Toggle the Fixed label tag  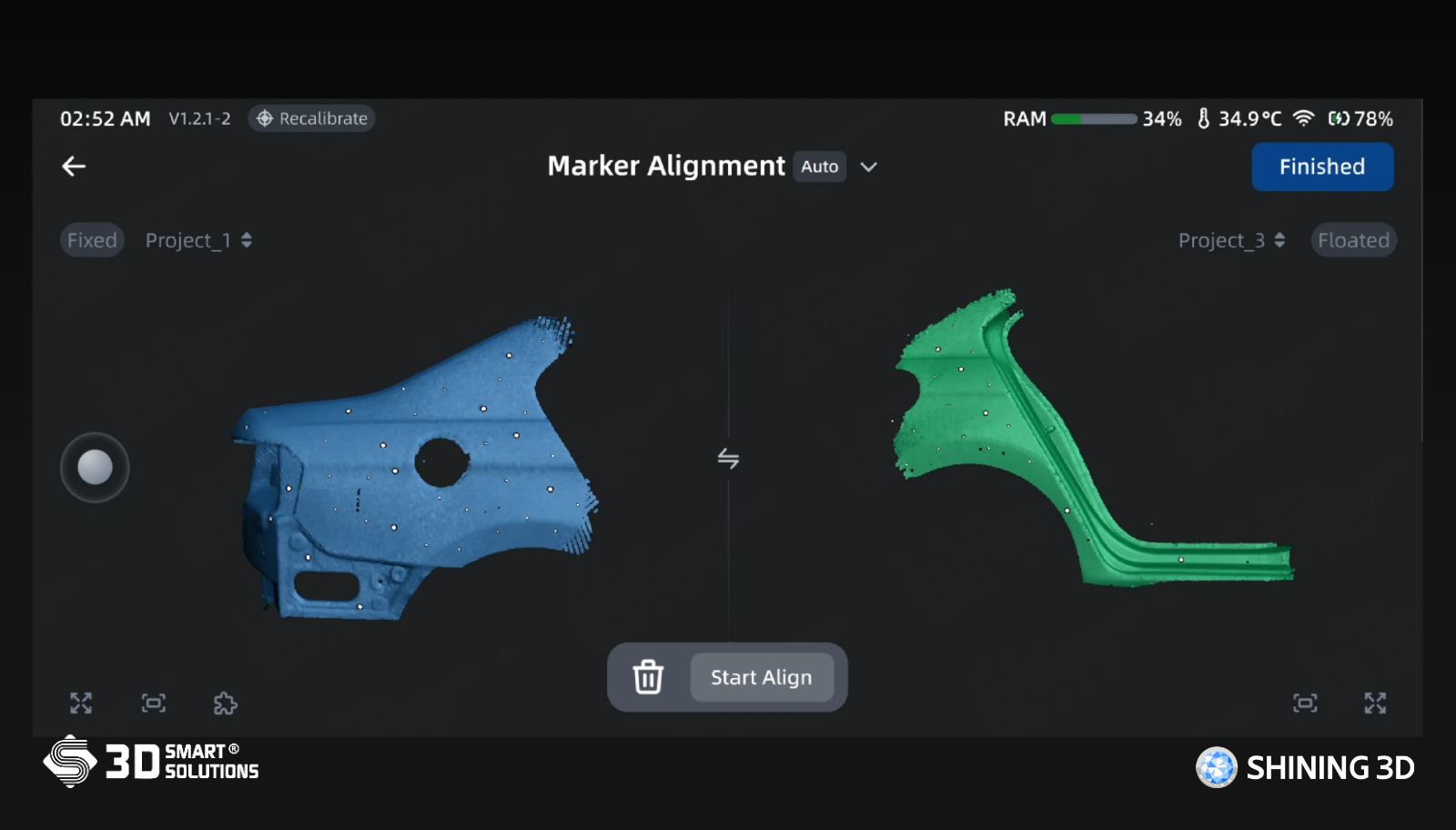point(92,240)
